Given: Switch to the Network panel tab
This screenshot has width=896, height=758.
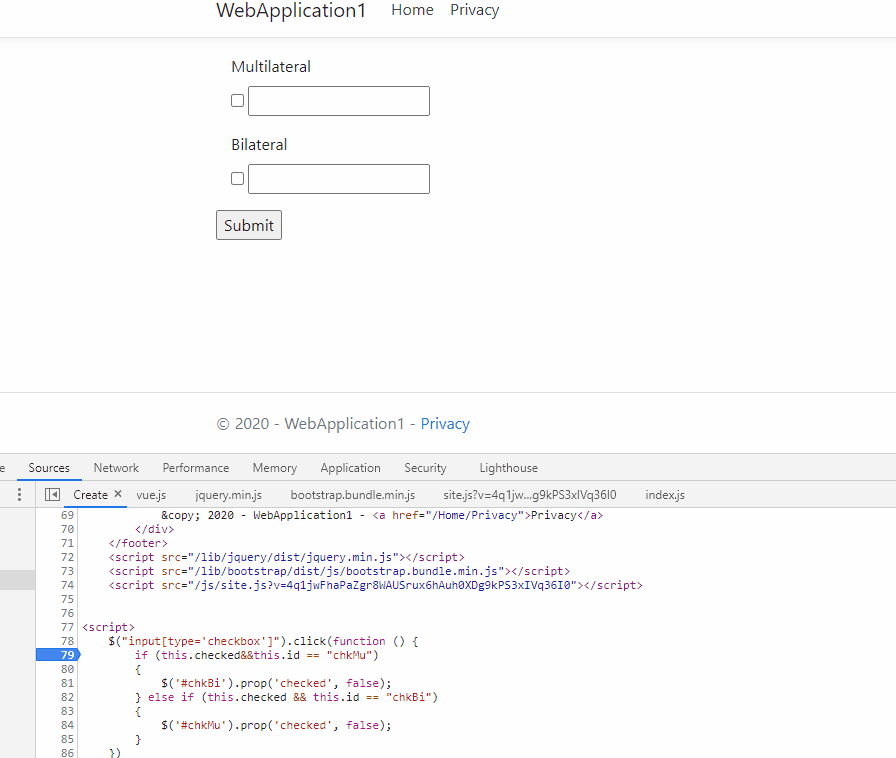Looking at the screenshot, I should (116, 468).
